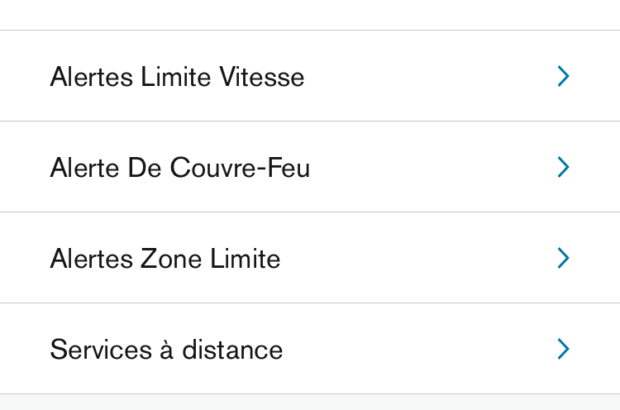Select the remote services row
The width and height of the screenshot is (620, 410).
[310, 350]
